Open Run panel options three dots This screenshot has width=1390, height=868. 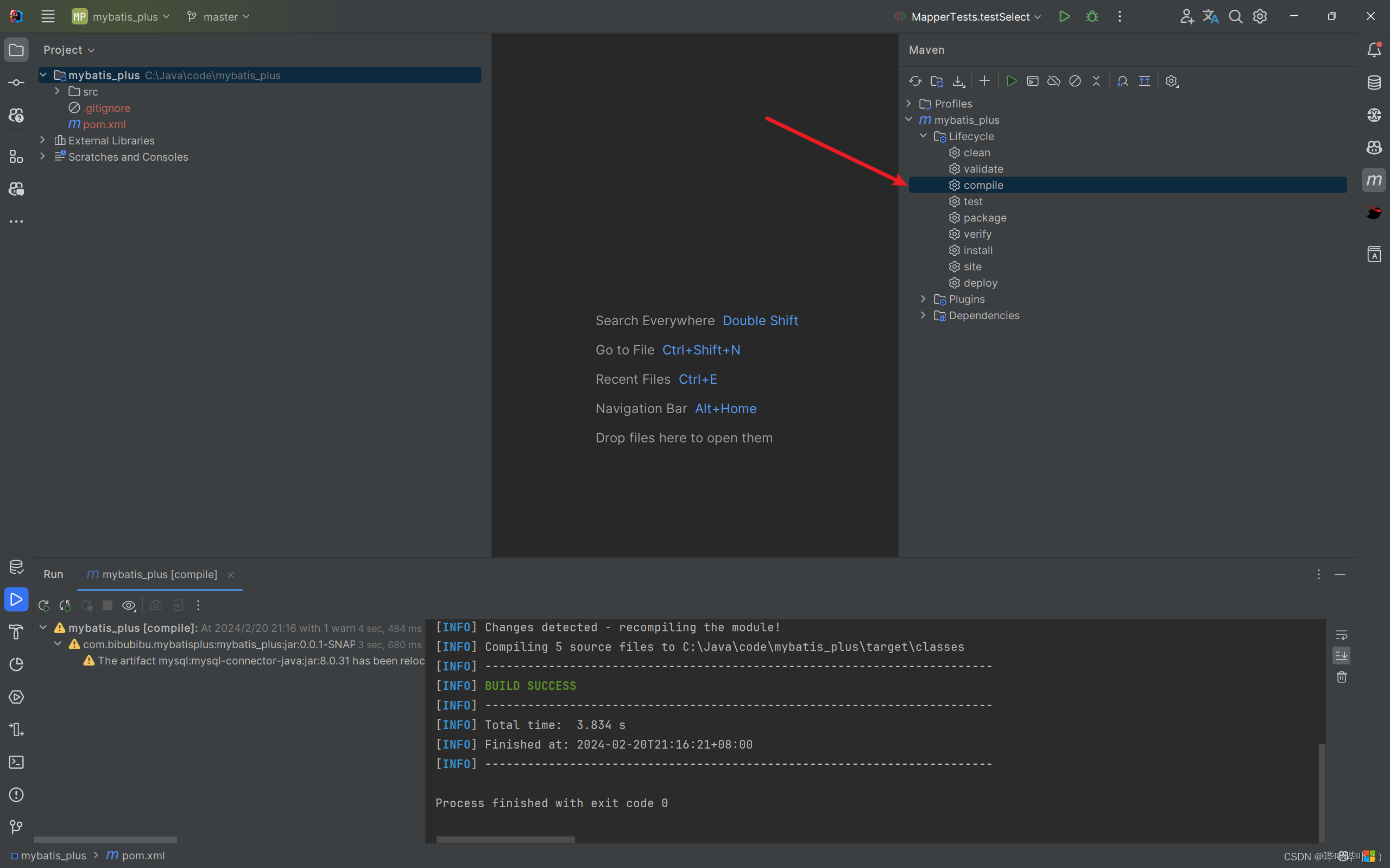click(x=1319, y=575)
